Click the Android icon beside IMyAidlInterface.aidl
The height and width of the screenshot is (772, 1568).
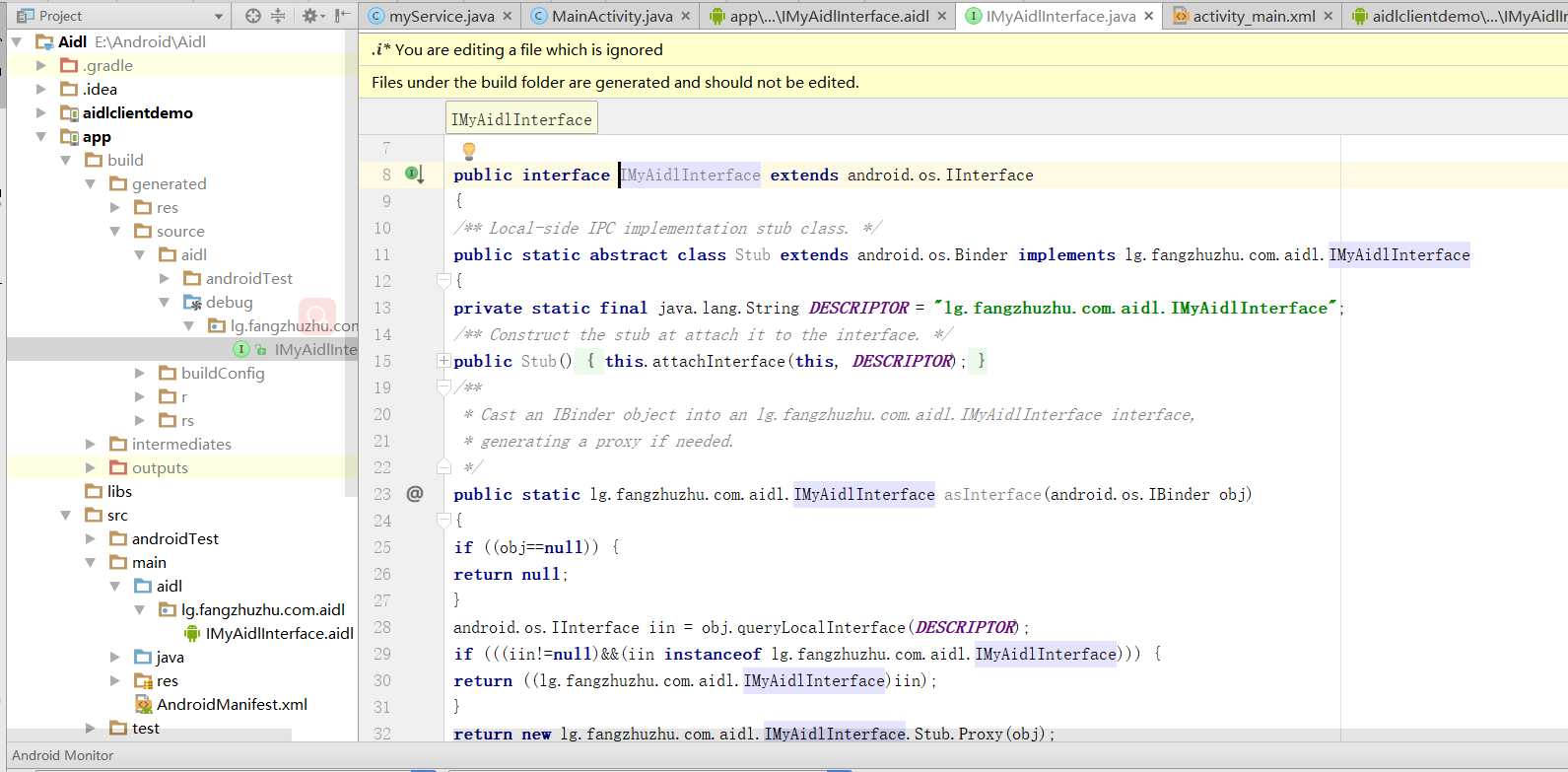tap(192, 633)
